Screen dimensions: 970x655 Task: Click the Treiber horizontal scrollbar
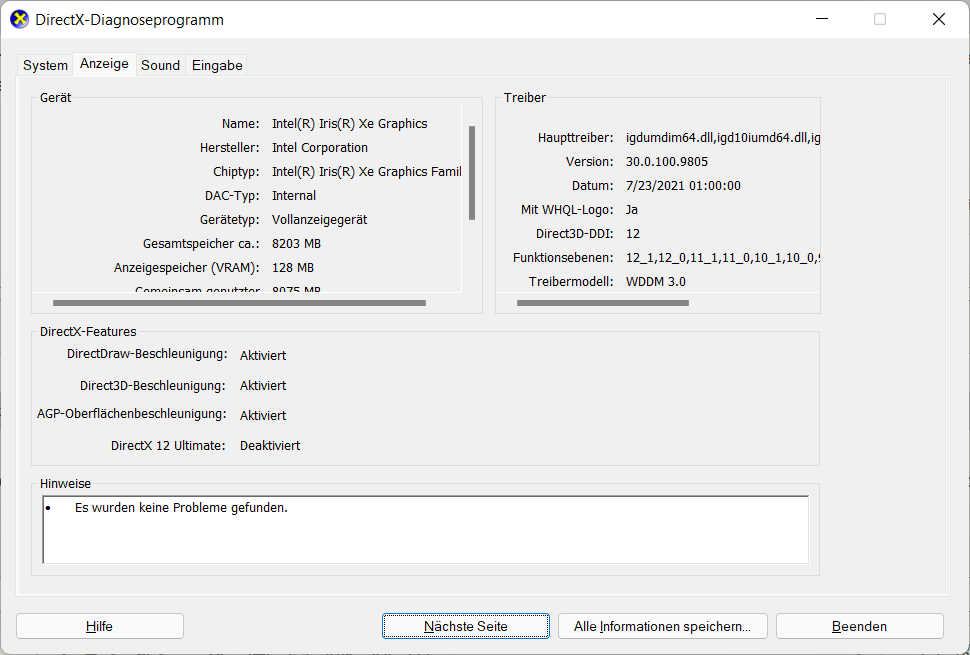[x=603, y=303]
